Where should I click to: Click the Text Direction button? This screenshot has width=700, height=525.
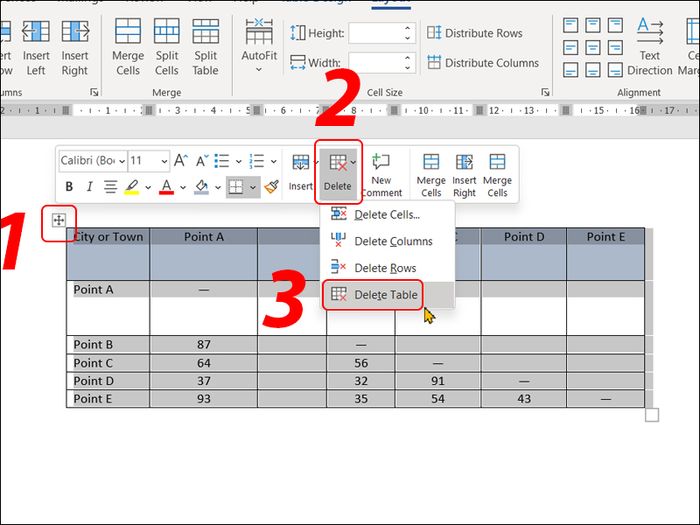coord(650,47)
